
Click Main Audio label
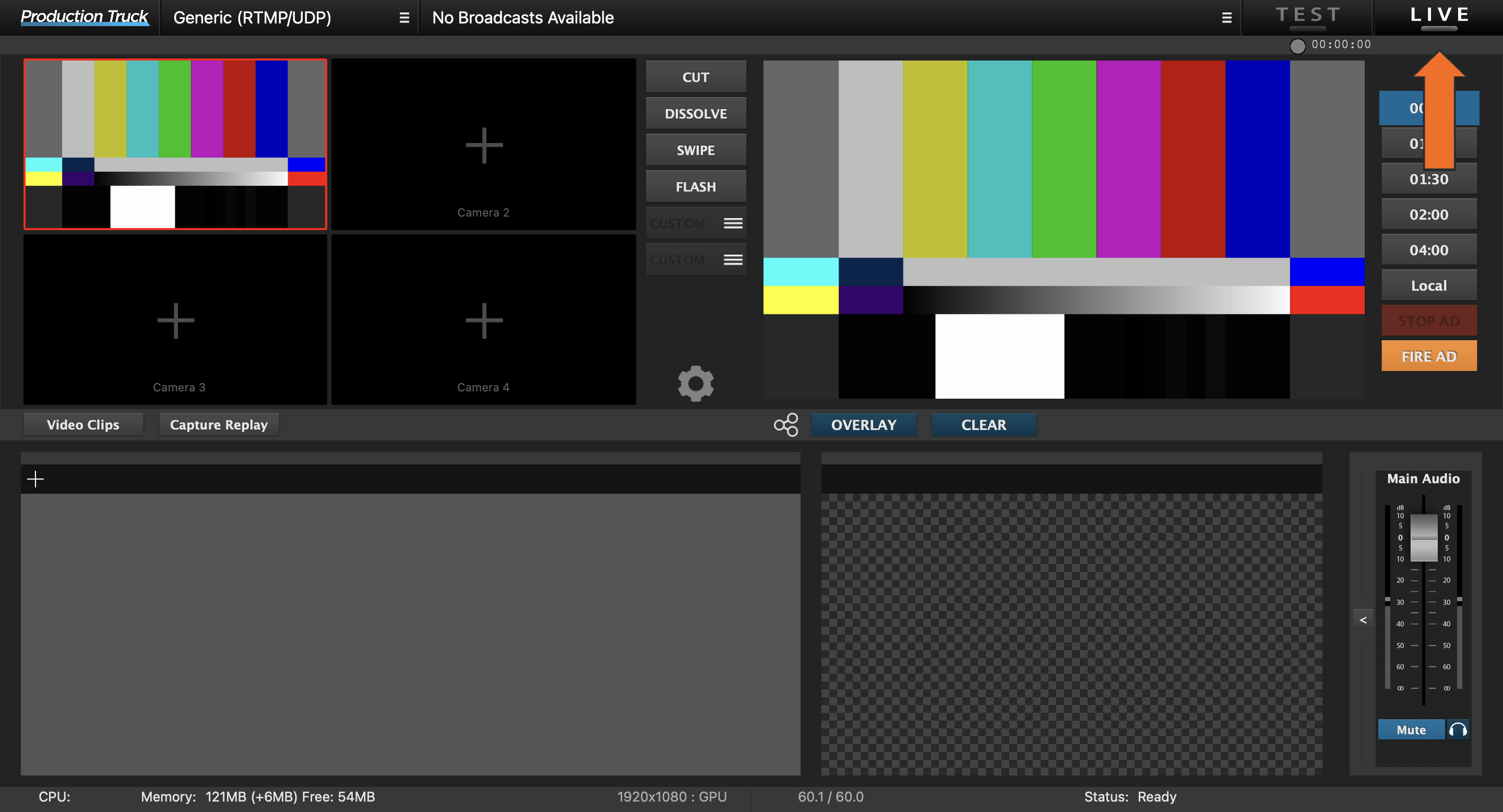pos(1423,479)
